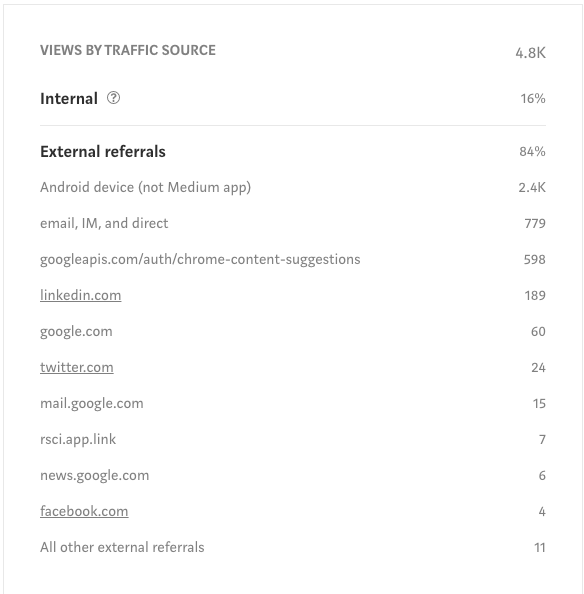Select the Android device (not Medium app) row
This screenshot has width=584, height=594.
pos(293,187)
